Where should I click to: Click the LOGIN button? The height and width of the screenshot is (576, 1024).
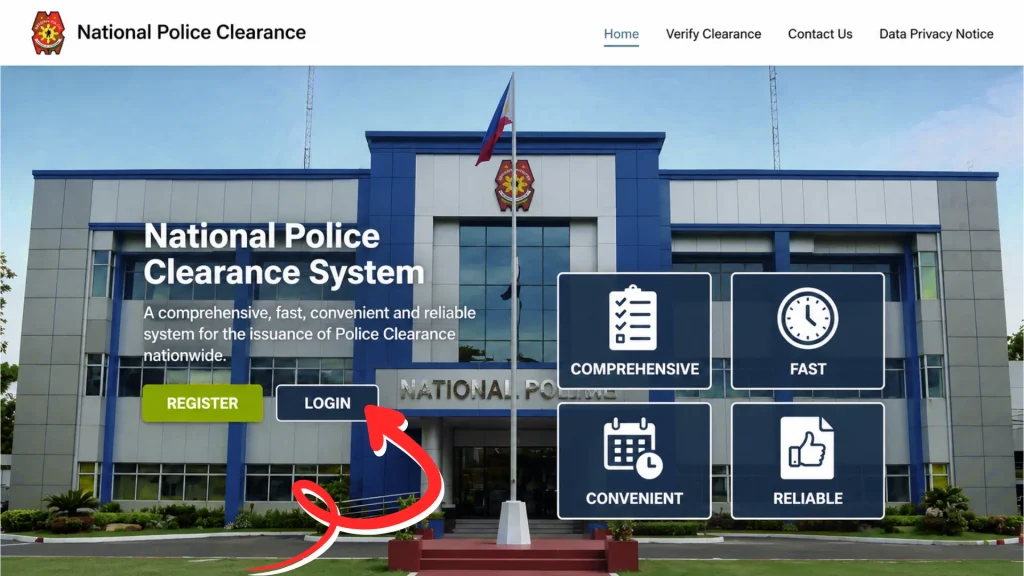[x=327, y=403]
